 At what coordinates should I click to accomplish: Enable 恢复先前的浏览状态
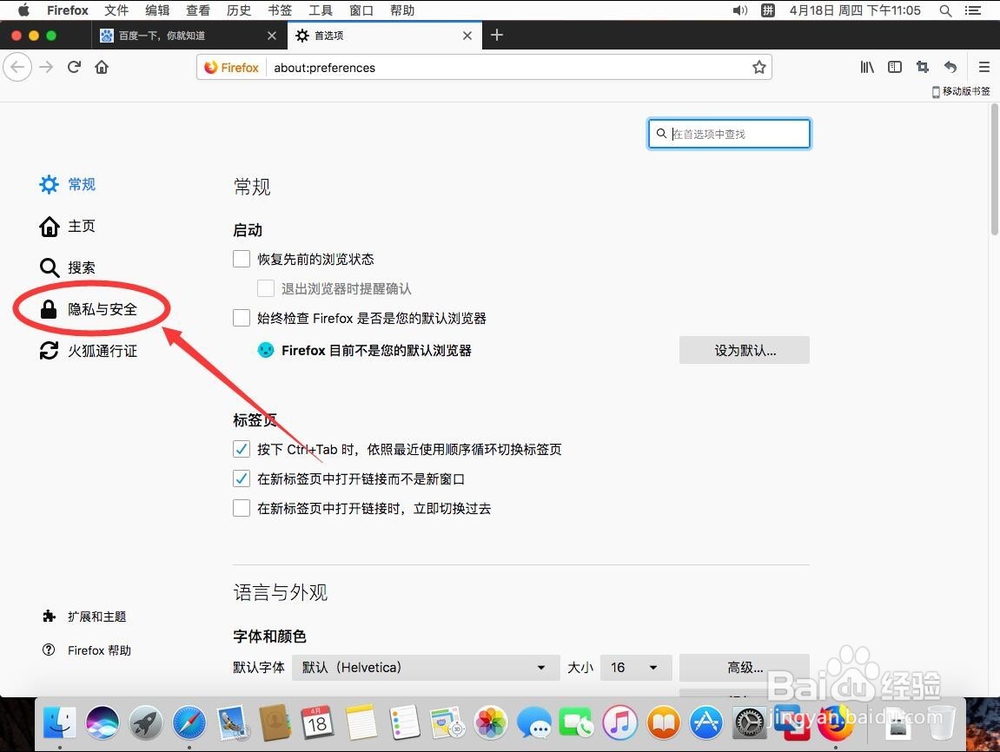point(241,258)
